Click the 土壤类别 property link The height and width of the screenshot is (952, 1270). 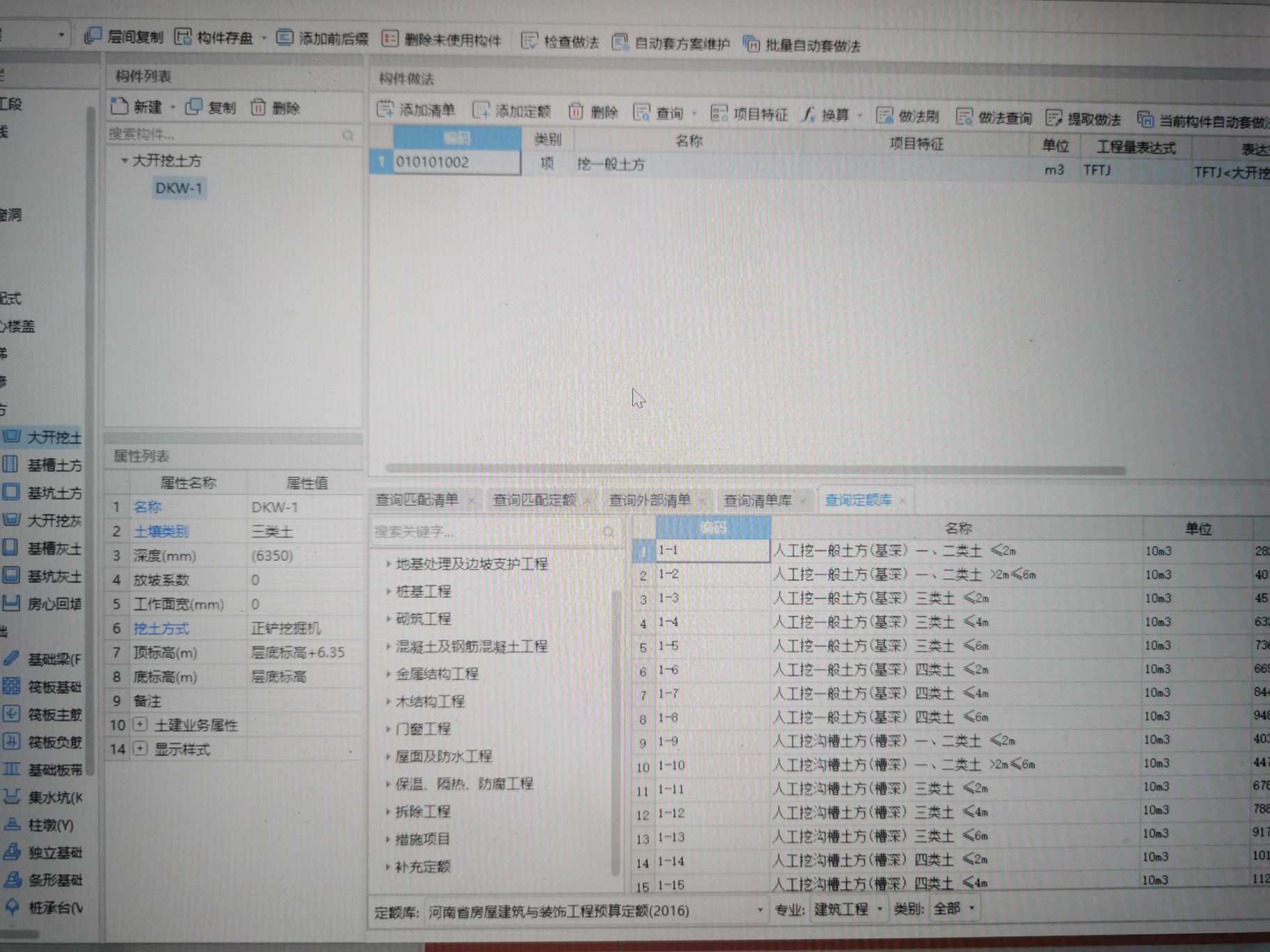tap(161, 532)
